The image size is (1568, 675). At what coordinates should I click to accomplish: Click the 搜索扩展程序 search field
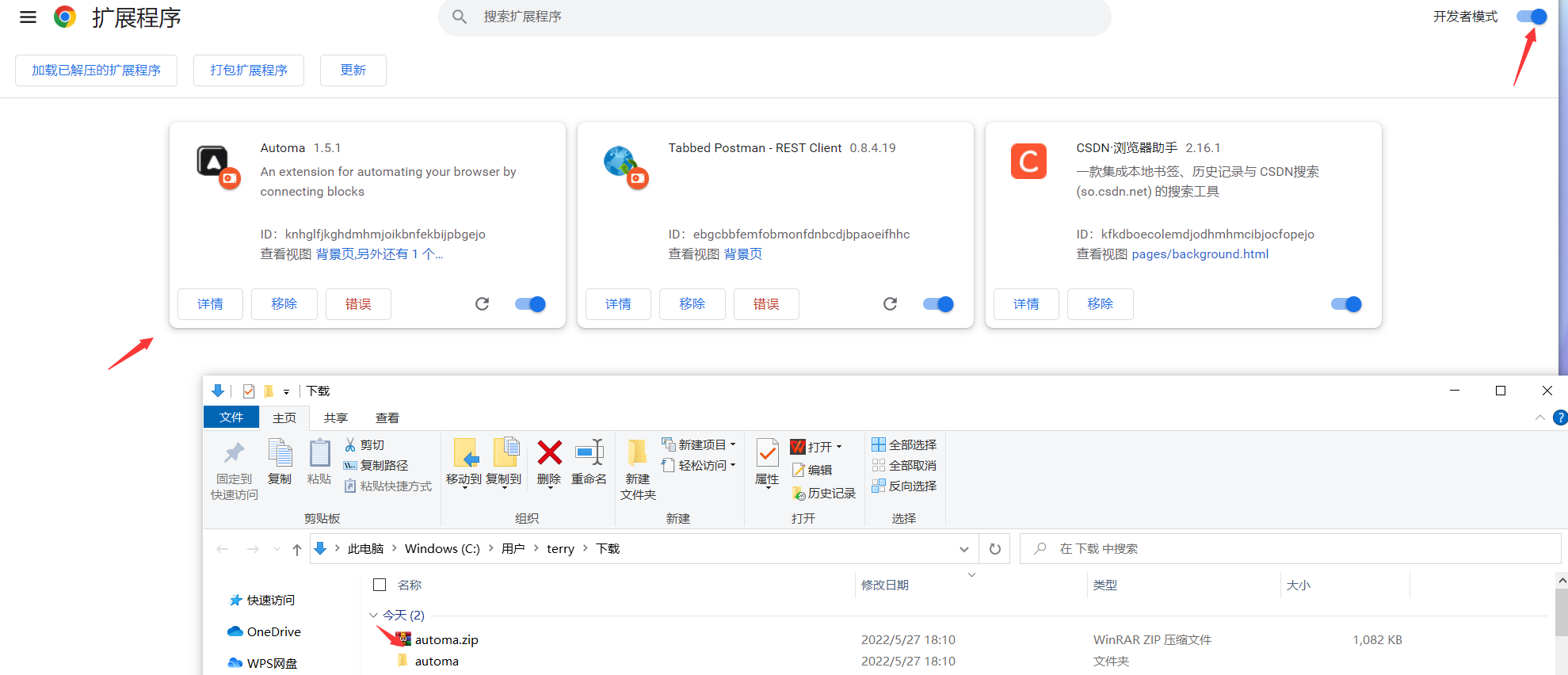pyautogui.click(x=775, y=17)
